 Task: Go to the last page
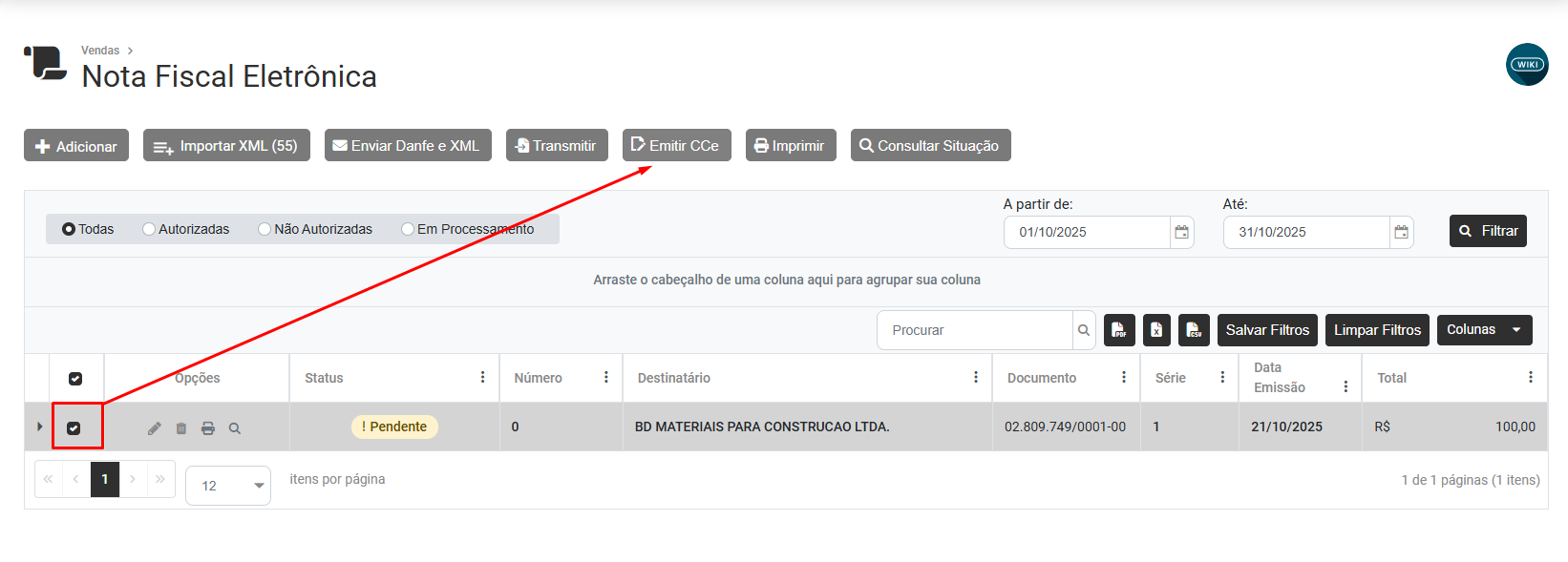coord(160,479)
